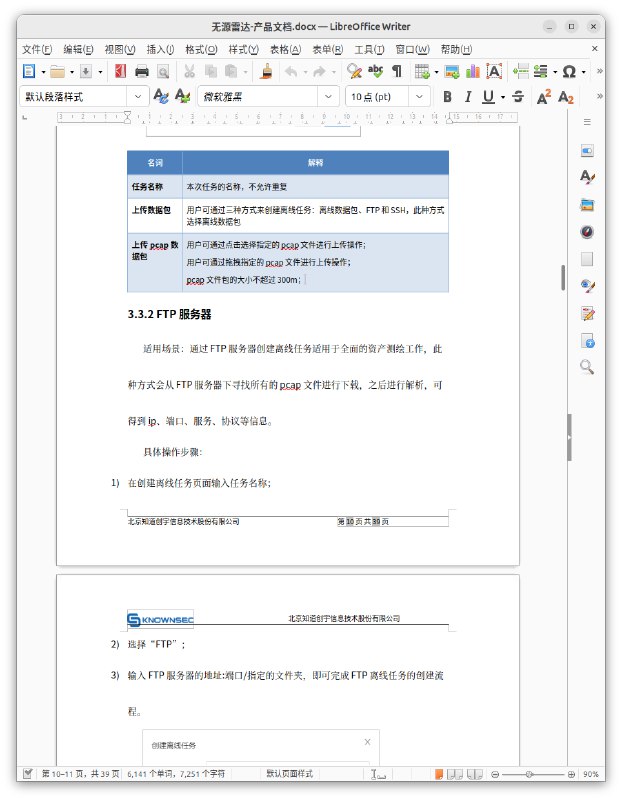The image size is (622, 800).
Task: Click the Insert Chart icon
Action: pyautogui.click(x=473, y=71)
